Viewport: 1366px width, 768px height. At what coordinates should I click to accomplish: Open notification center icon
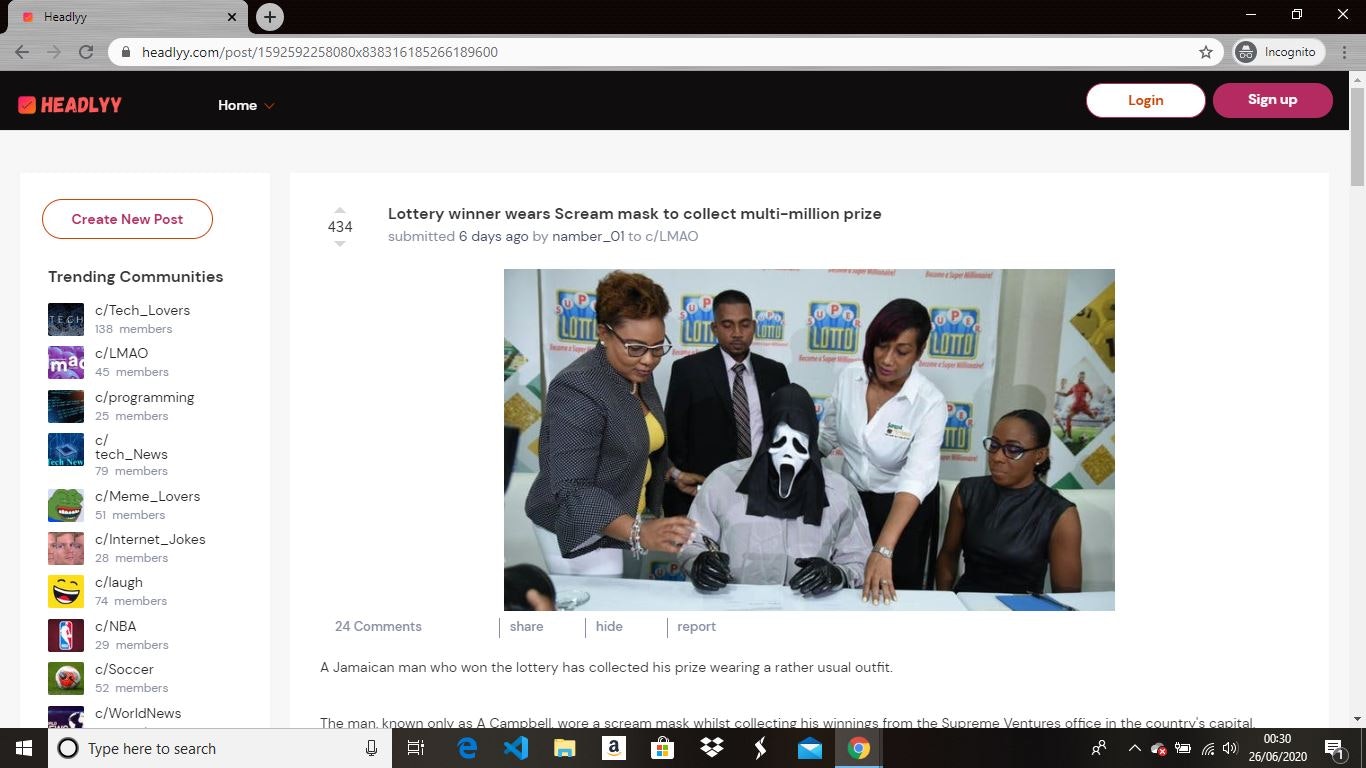pos(1334,748)
